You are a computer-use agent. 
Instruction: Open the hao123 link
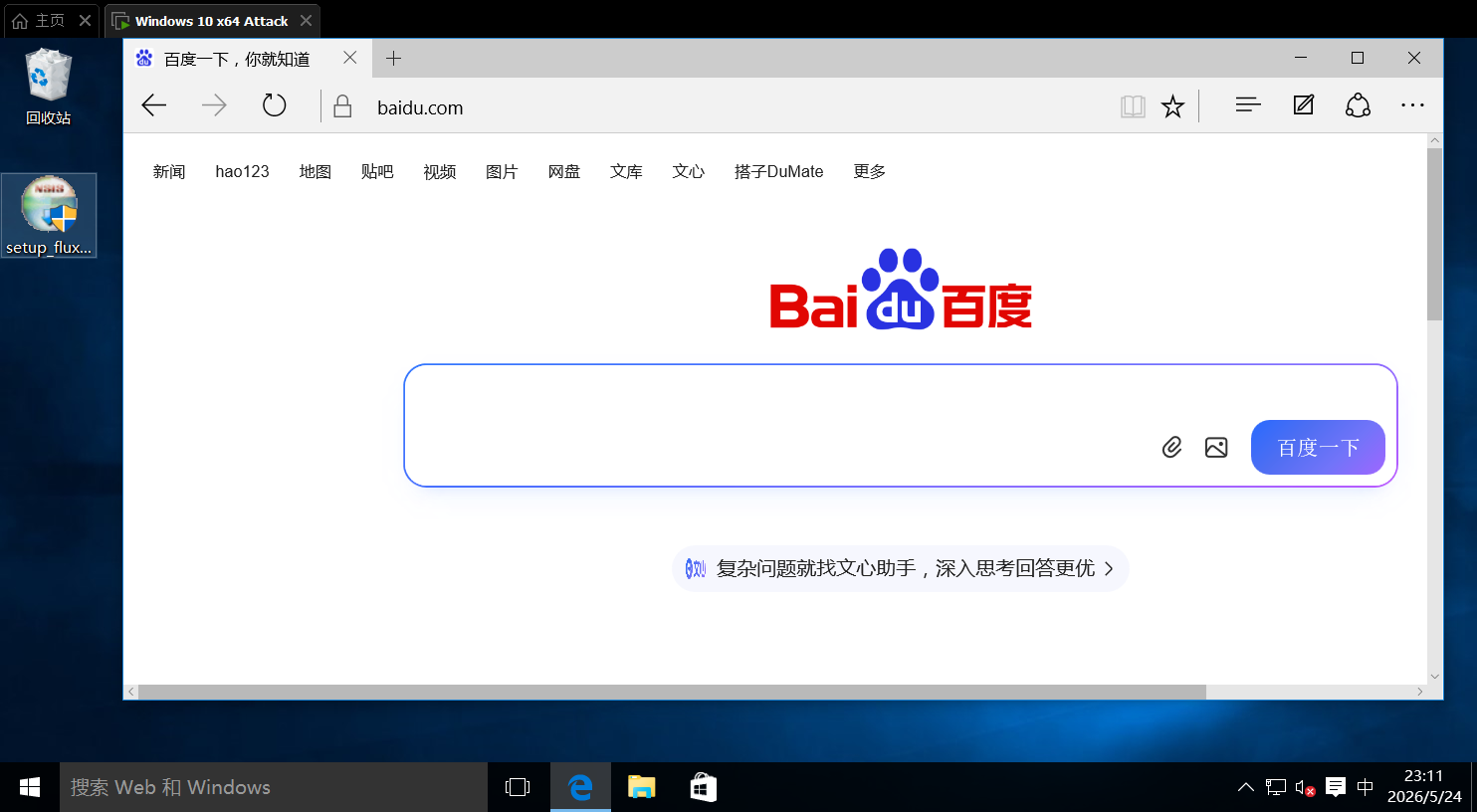[x=242, y=171]
